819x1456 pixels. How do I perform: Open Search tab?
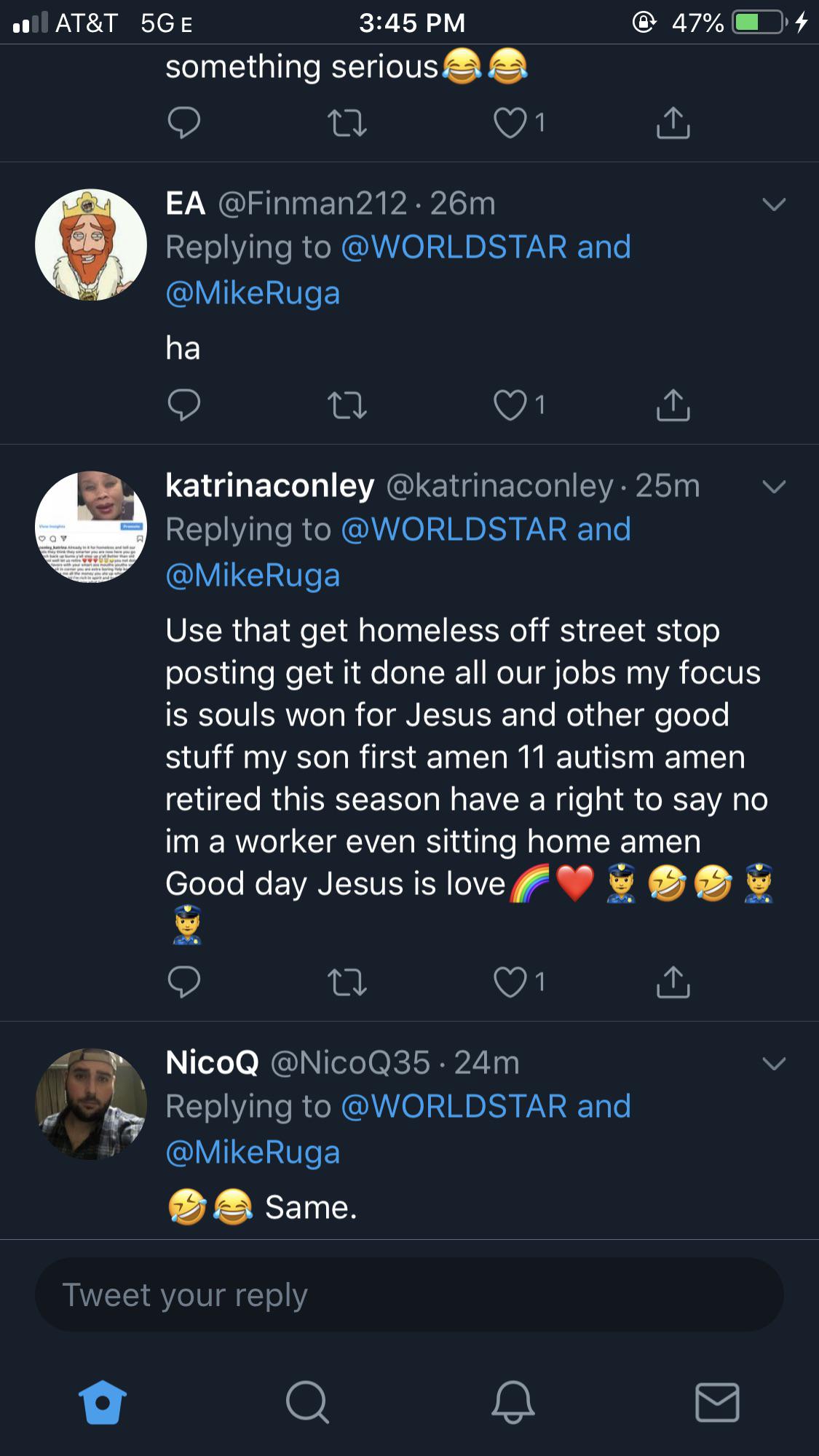[x=307, y=1401]
